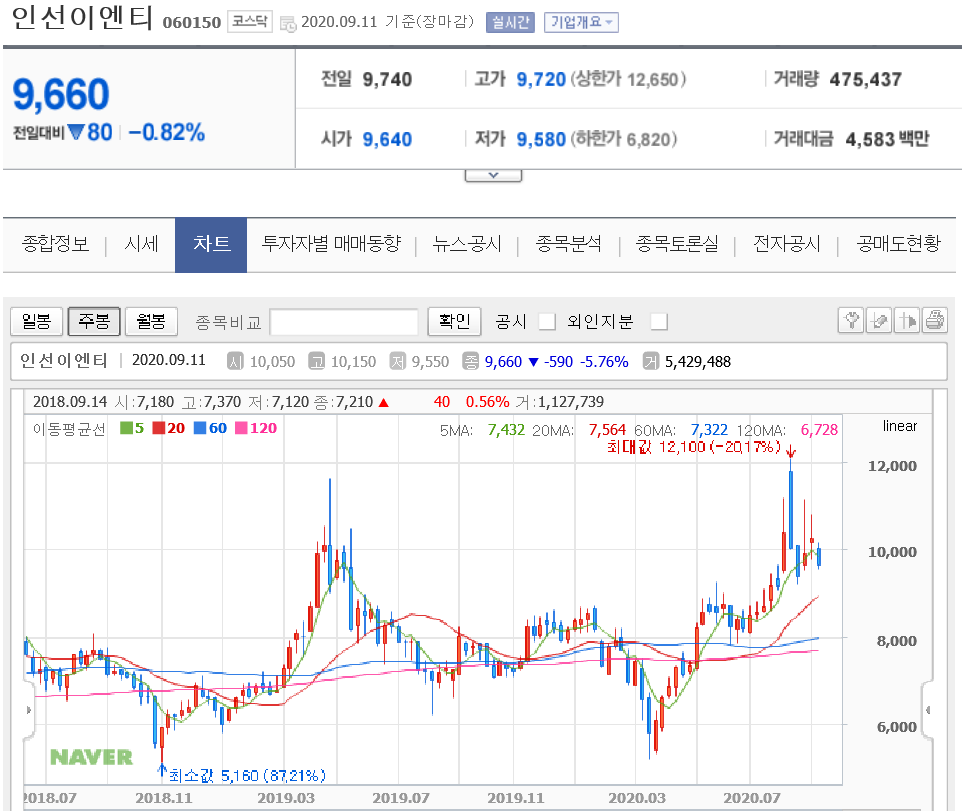Open the 기업개요 dropdown
The height and width of the screenshot is (811, 962).
581,23
